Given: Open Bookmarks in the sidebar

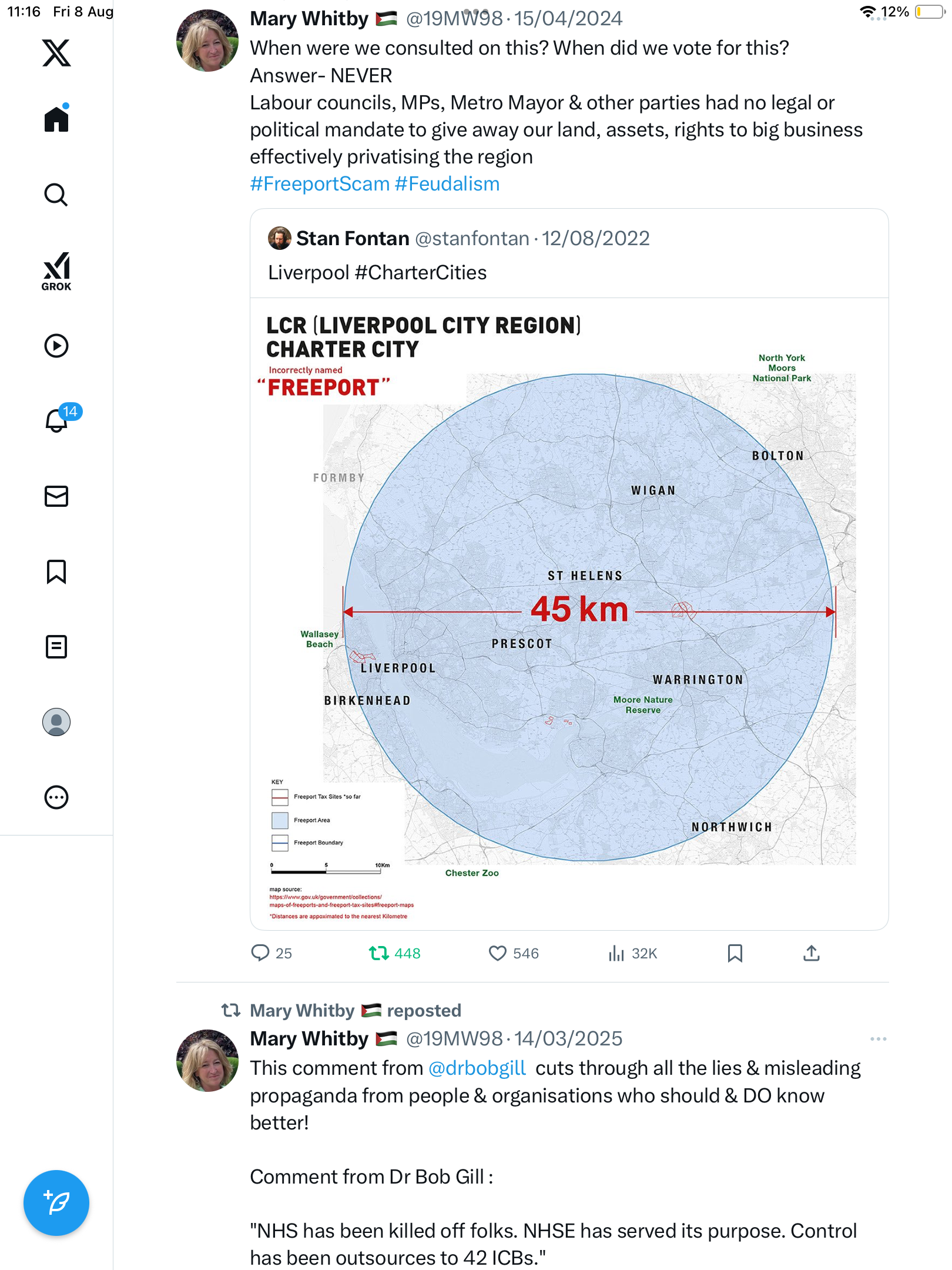Looking at the screenshot, I should (x=56, y=571).
